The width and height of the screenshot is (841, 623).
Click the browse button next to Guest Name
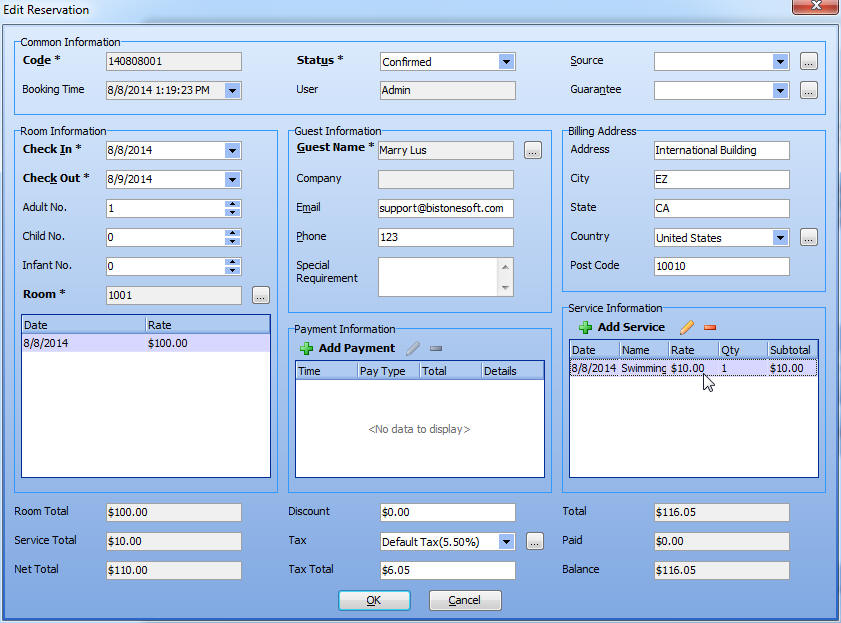click(532, 150)
